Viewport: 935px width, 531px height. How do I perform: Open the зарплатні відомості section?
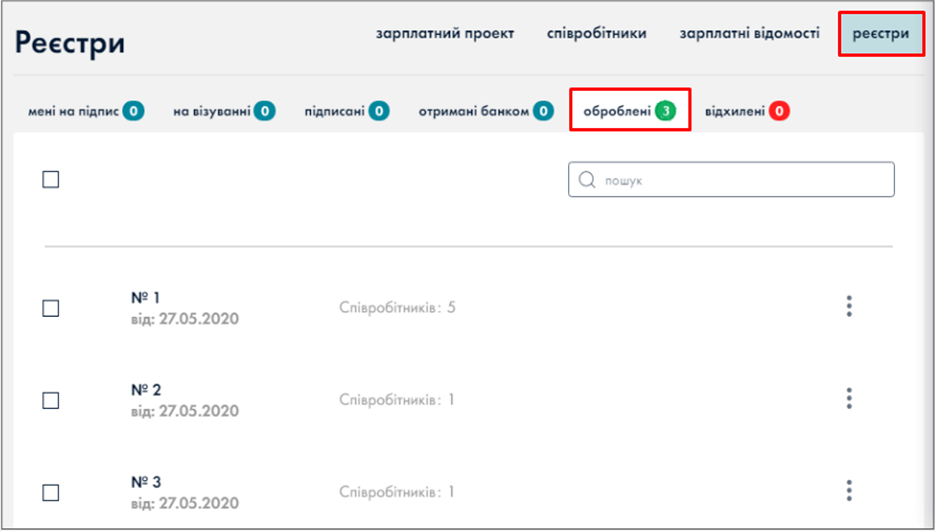749,34
